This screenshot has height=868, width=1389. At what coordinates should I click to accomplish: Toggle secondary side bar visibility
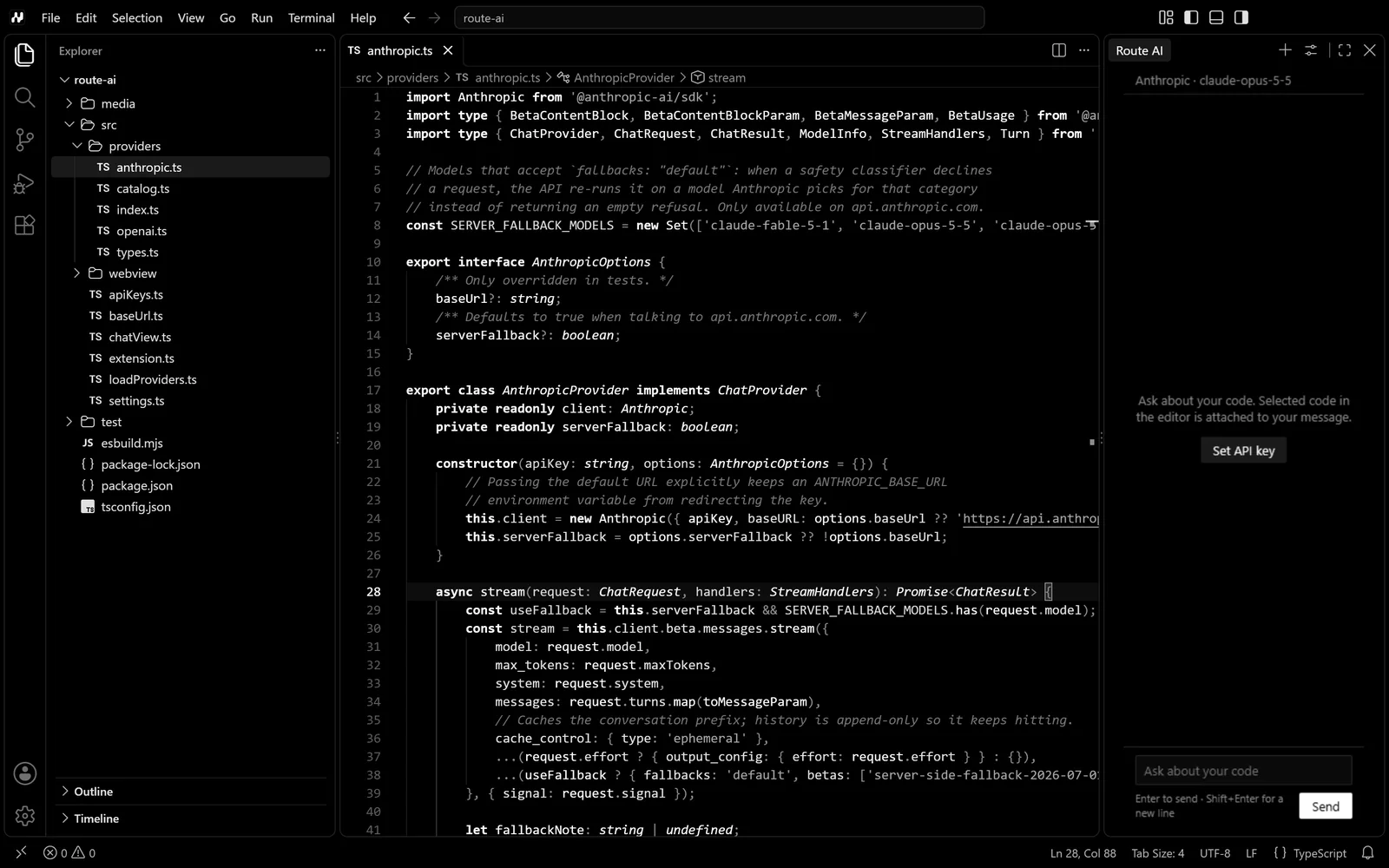coord(1241,17)
